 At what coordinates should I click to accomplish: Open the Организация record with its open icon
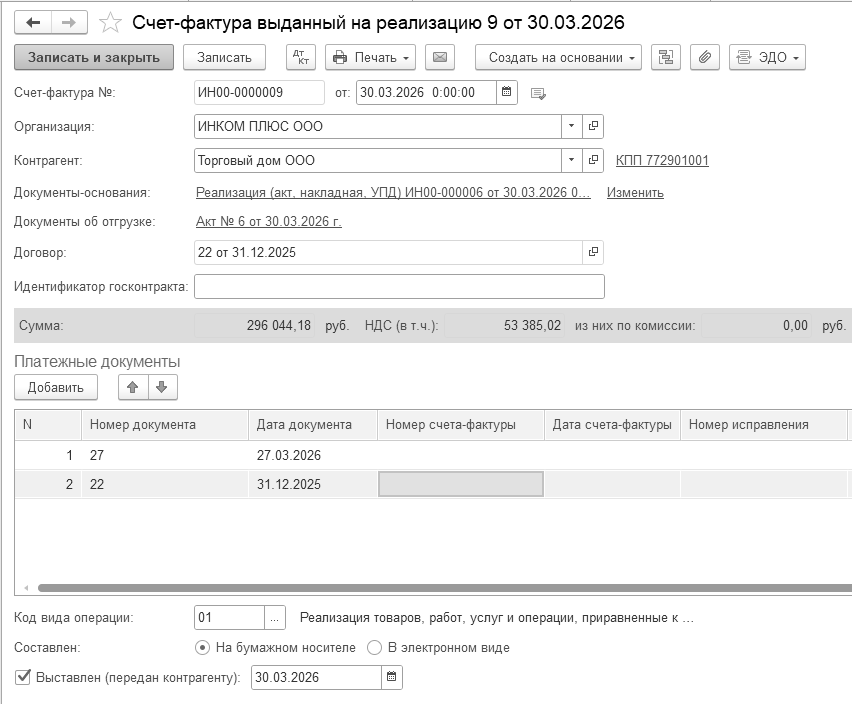coord(593,126)
